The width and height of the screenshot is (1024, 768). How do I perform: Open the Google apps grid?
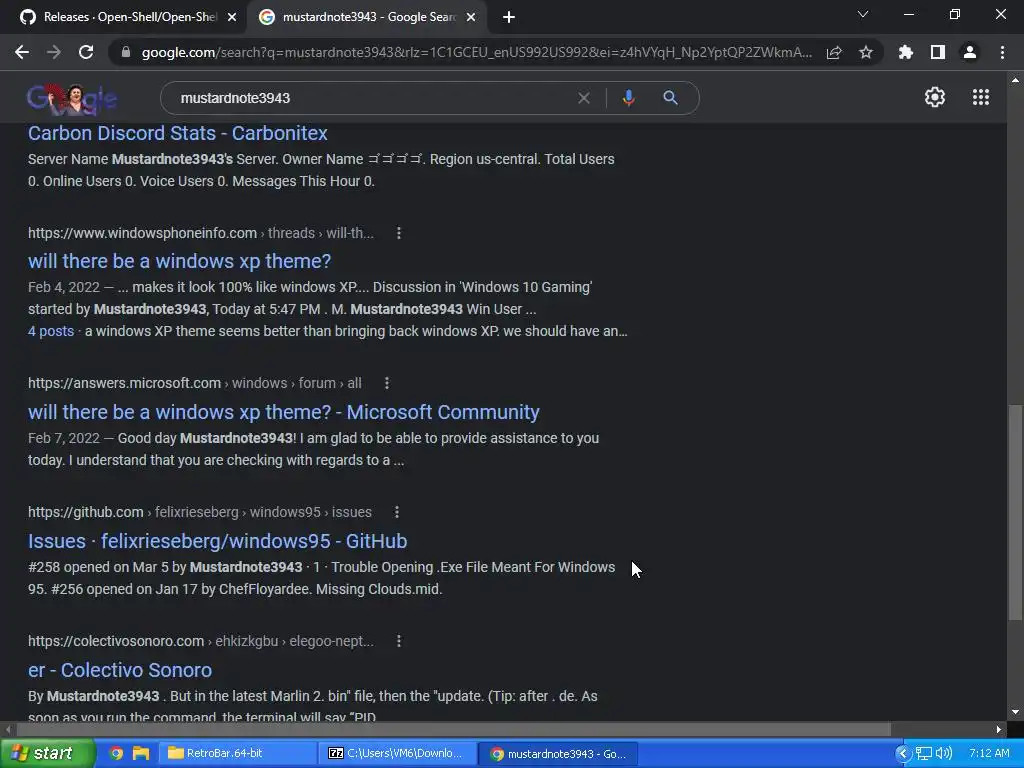[x=981, y=97]
